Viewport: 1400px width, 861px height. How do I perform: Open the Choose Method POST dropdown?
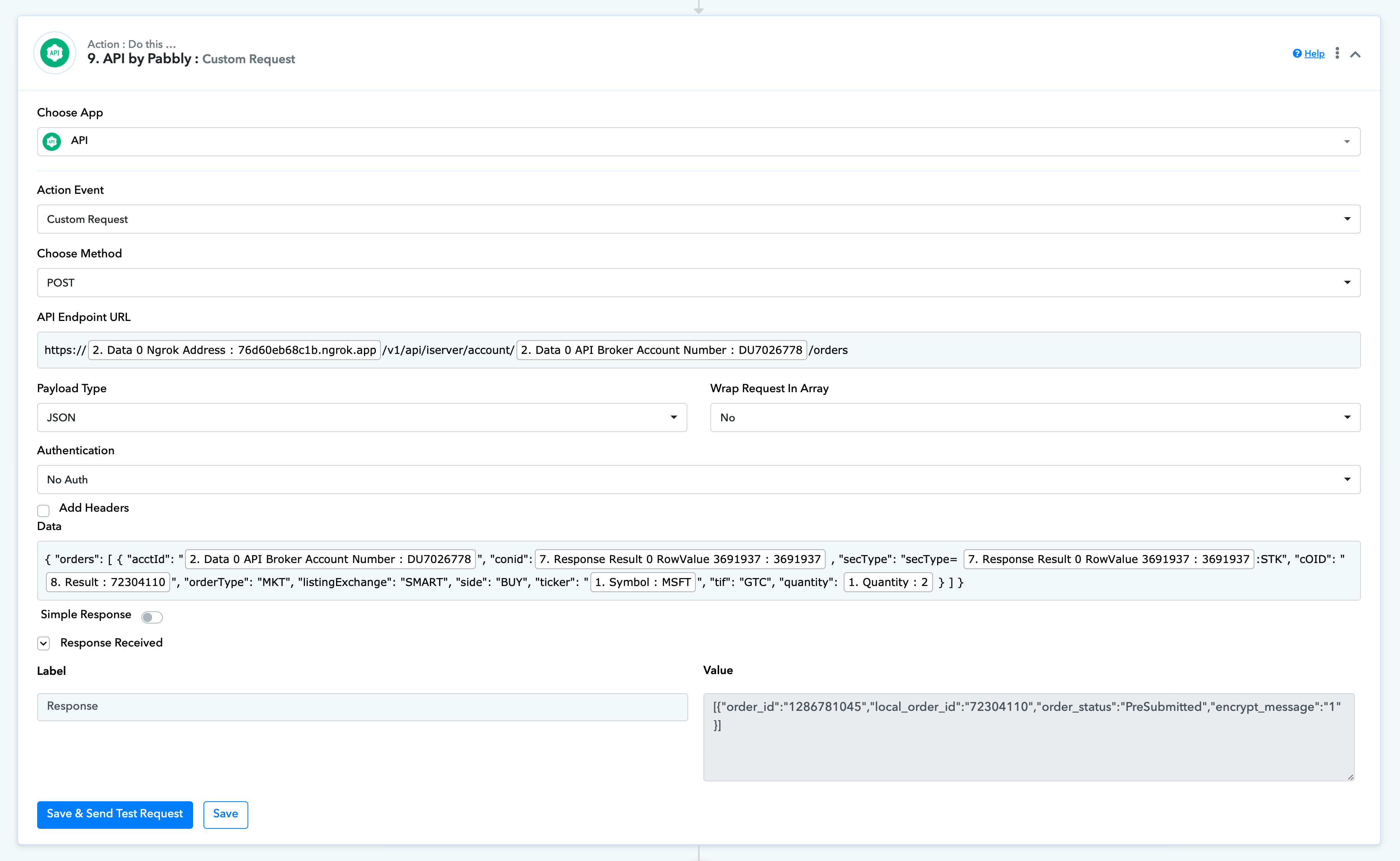click(x=698, y=282)
